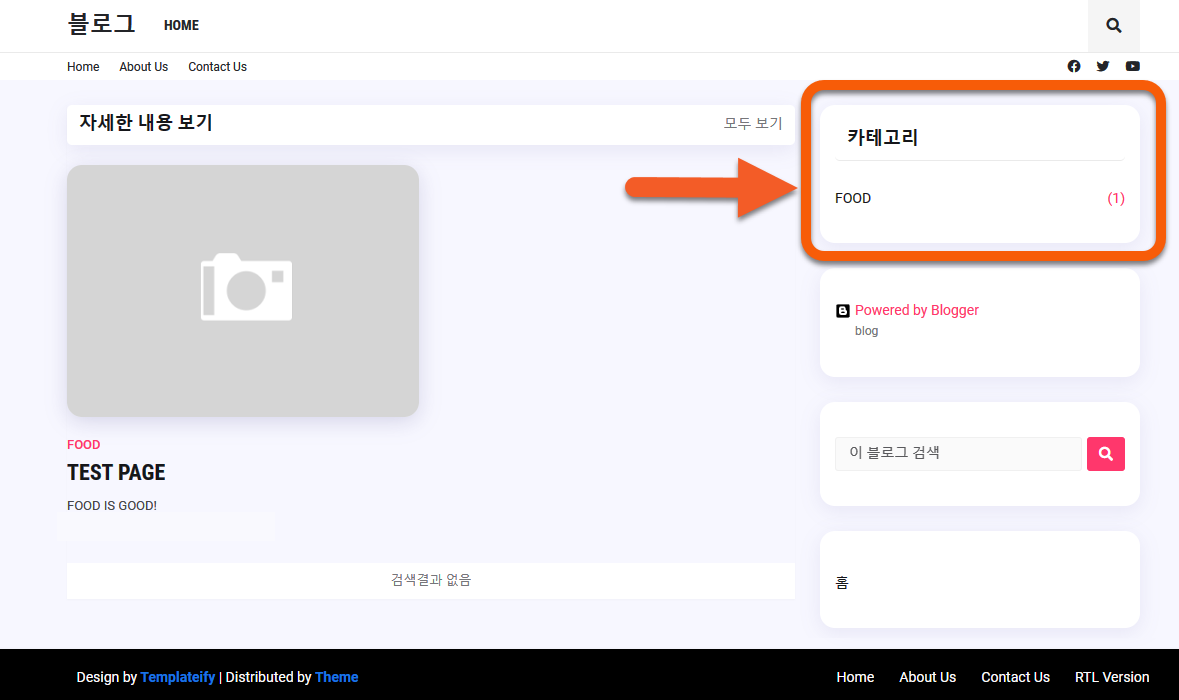This screenshot has height=700, width=1179.
Task: Click Home in the footer menu
Action: (855, 677)
